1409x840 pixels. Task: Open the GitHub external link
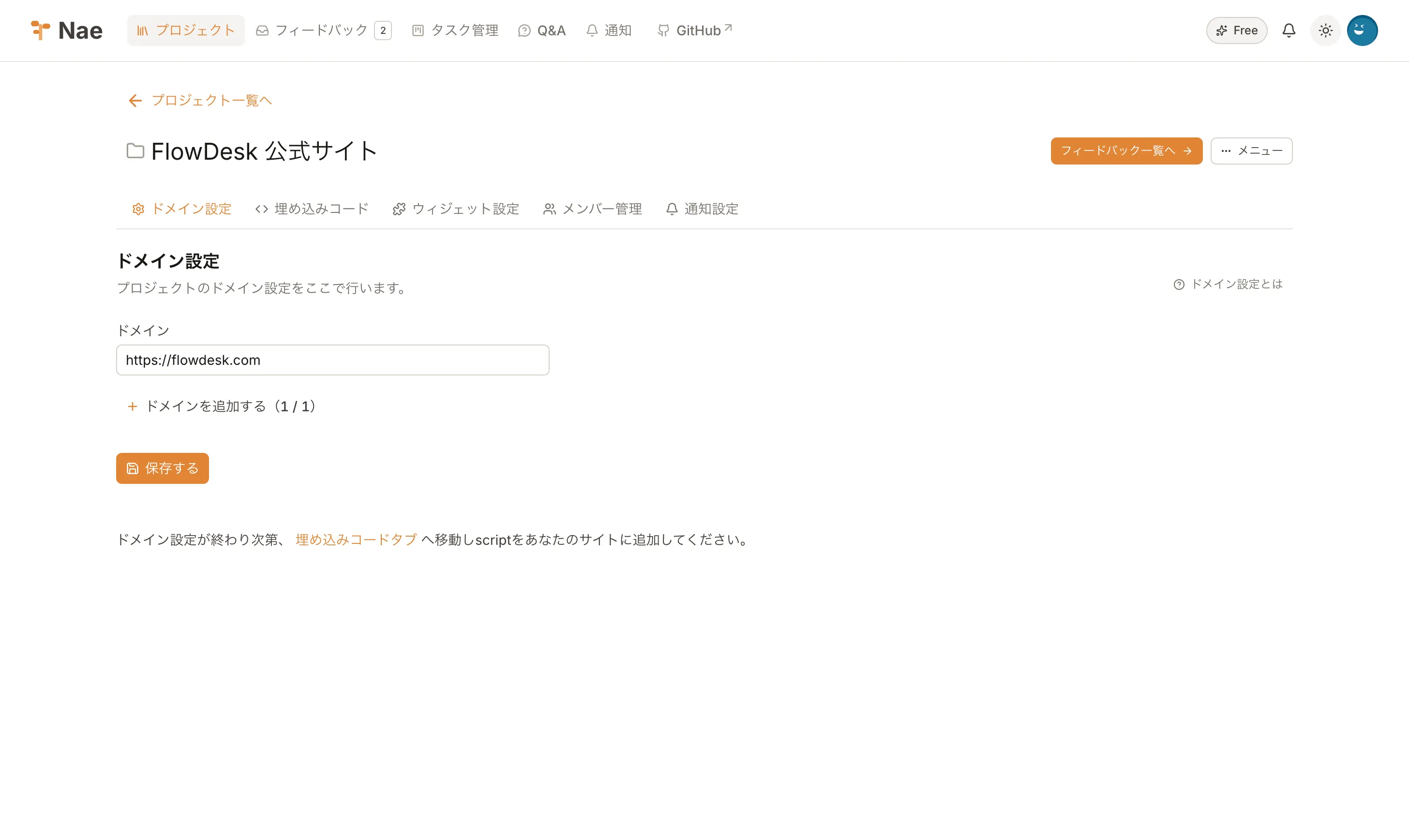click(694, 30)
